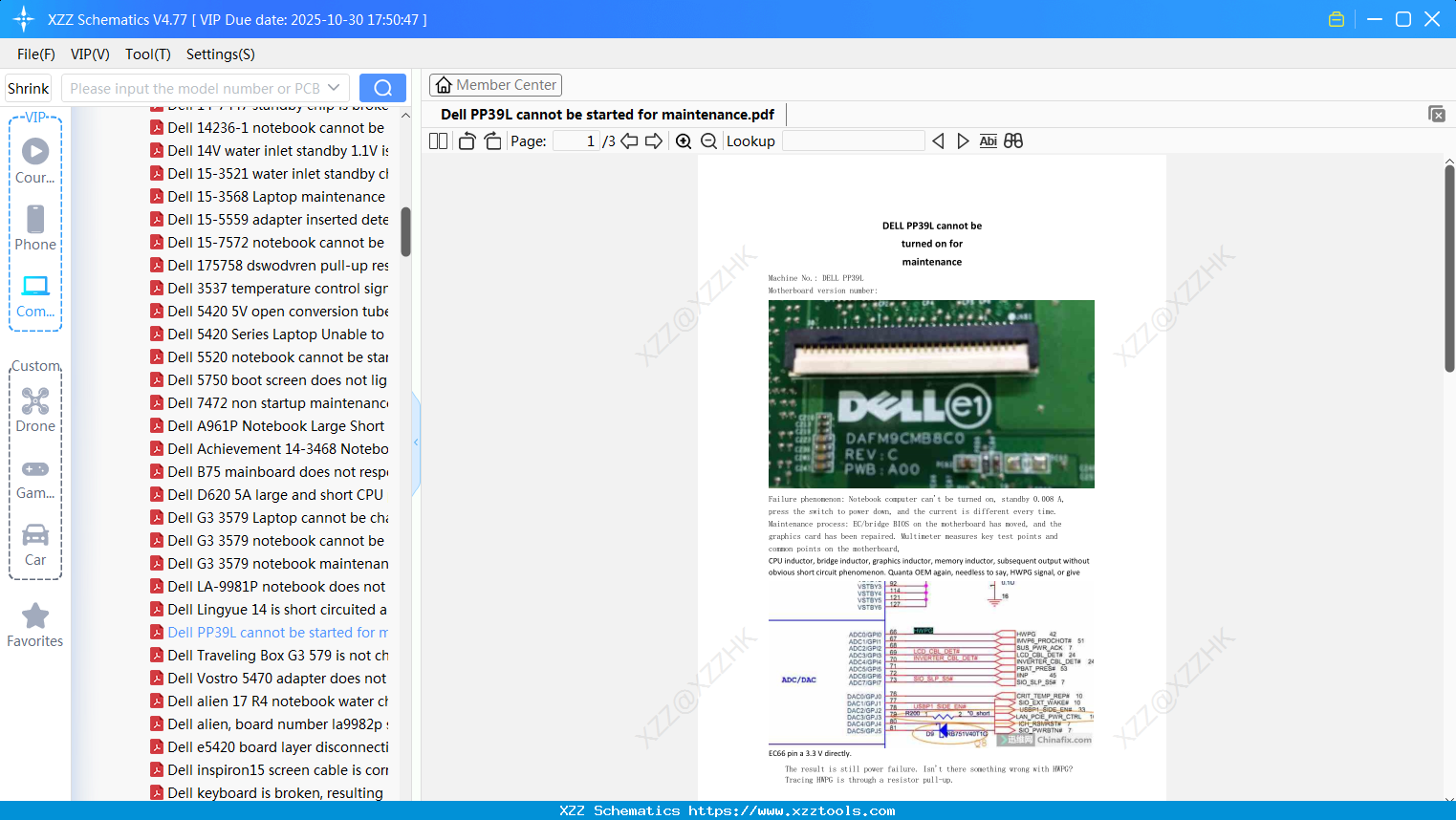1456x820 pixels.
Task: Open 'Dell 14236-1 notebook cannot be' file
Action: (x=269, y=128)
